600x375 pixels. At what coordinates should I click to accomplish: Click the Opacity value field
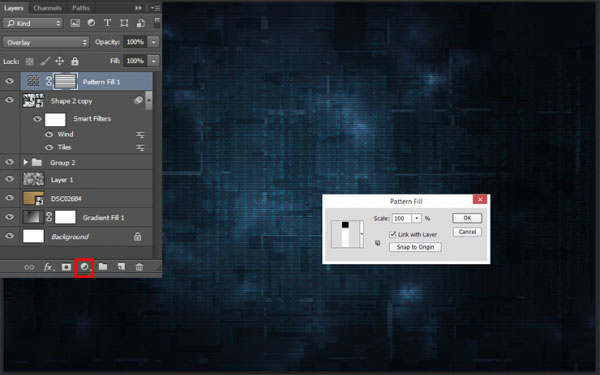coord(135,42)
